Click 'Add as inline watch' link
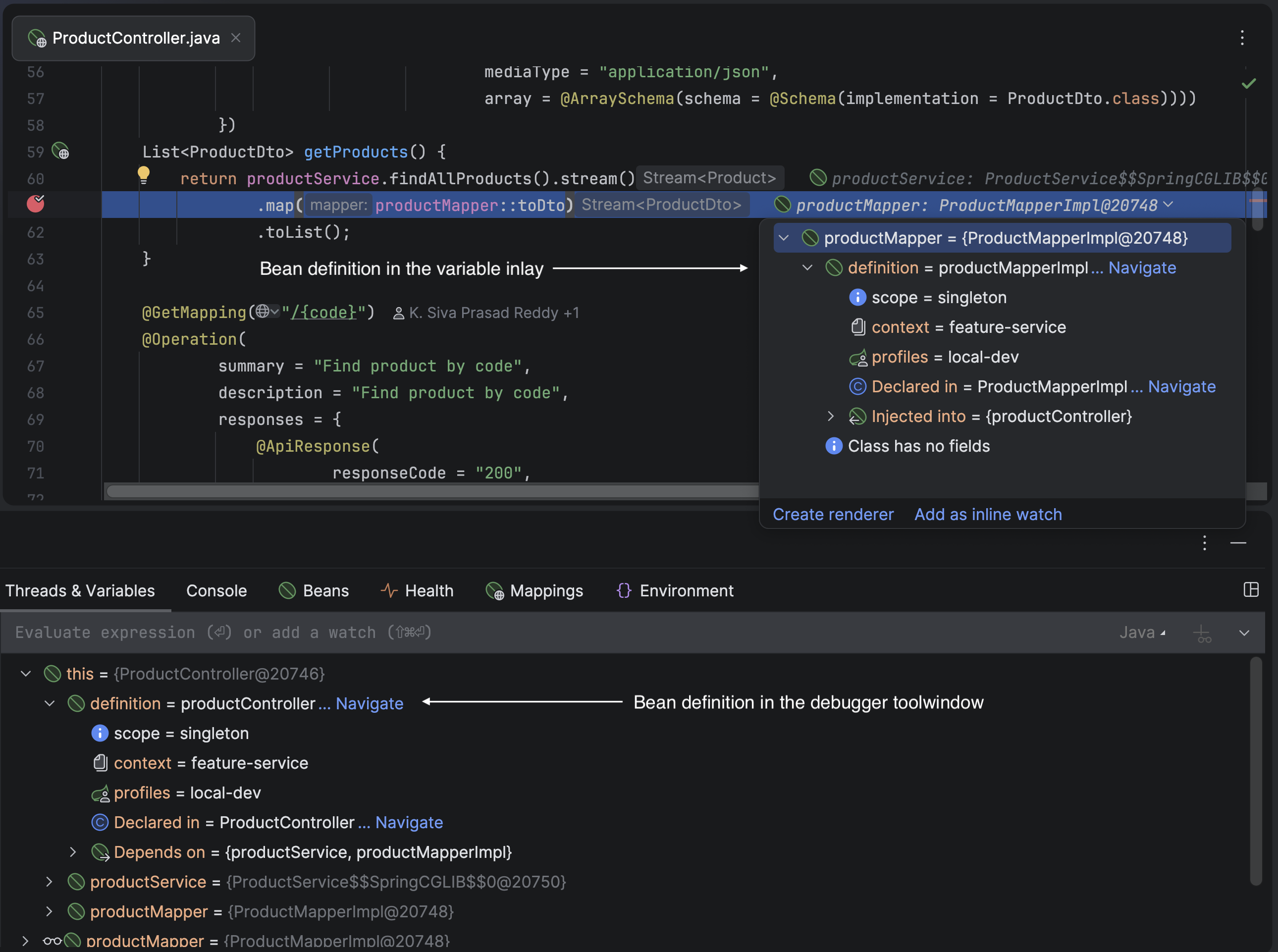This screenshot has height=952, width=1278. pyautogui.click(x=988, y=514)
